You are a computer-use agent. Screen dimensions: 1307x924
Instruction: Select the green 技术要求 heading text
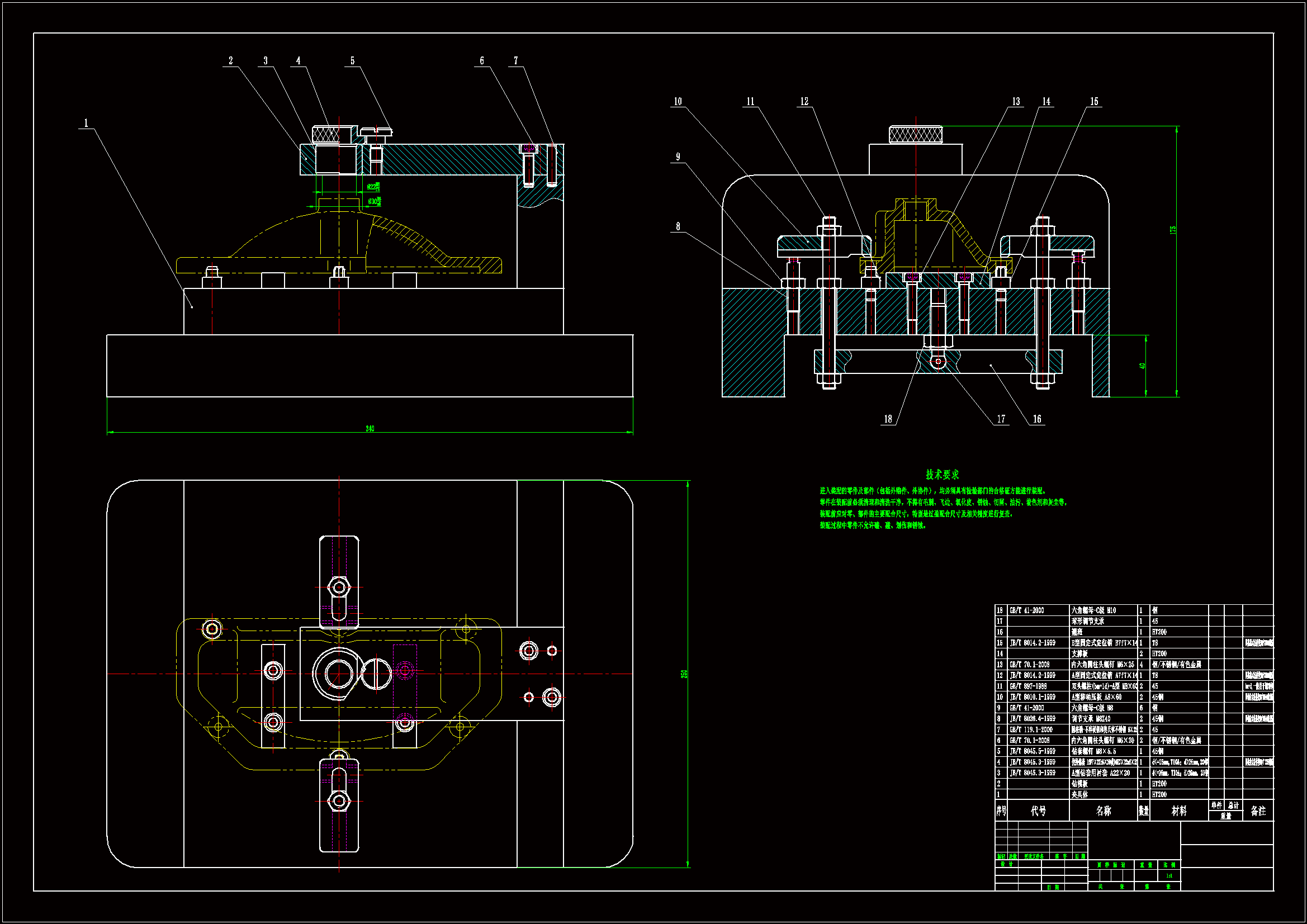pyautogui.click(x=942, y=474)
